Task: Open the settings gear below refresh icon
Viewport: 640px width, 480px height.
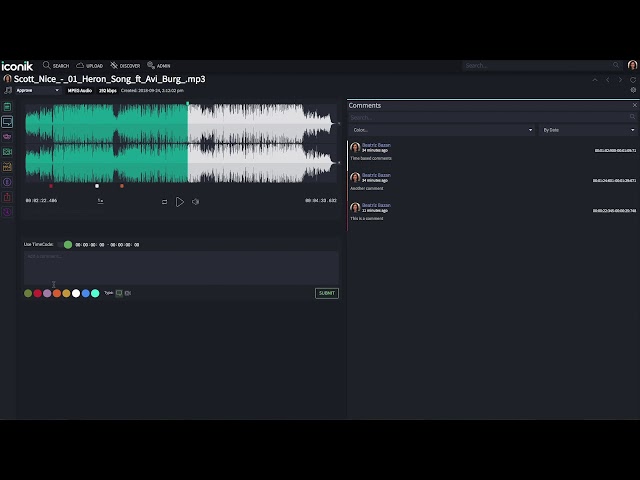Action: pyautogui.click(x=633, y=90)
